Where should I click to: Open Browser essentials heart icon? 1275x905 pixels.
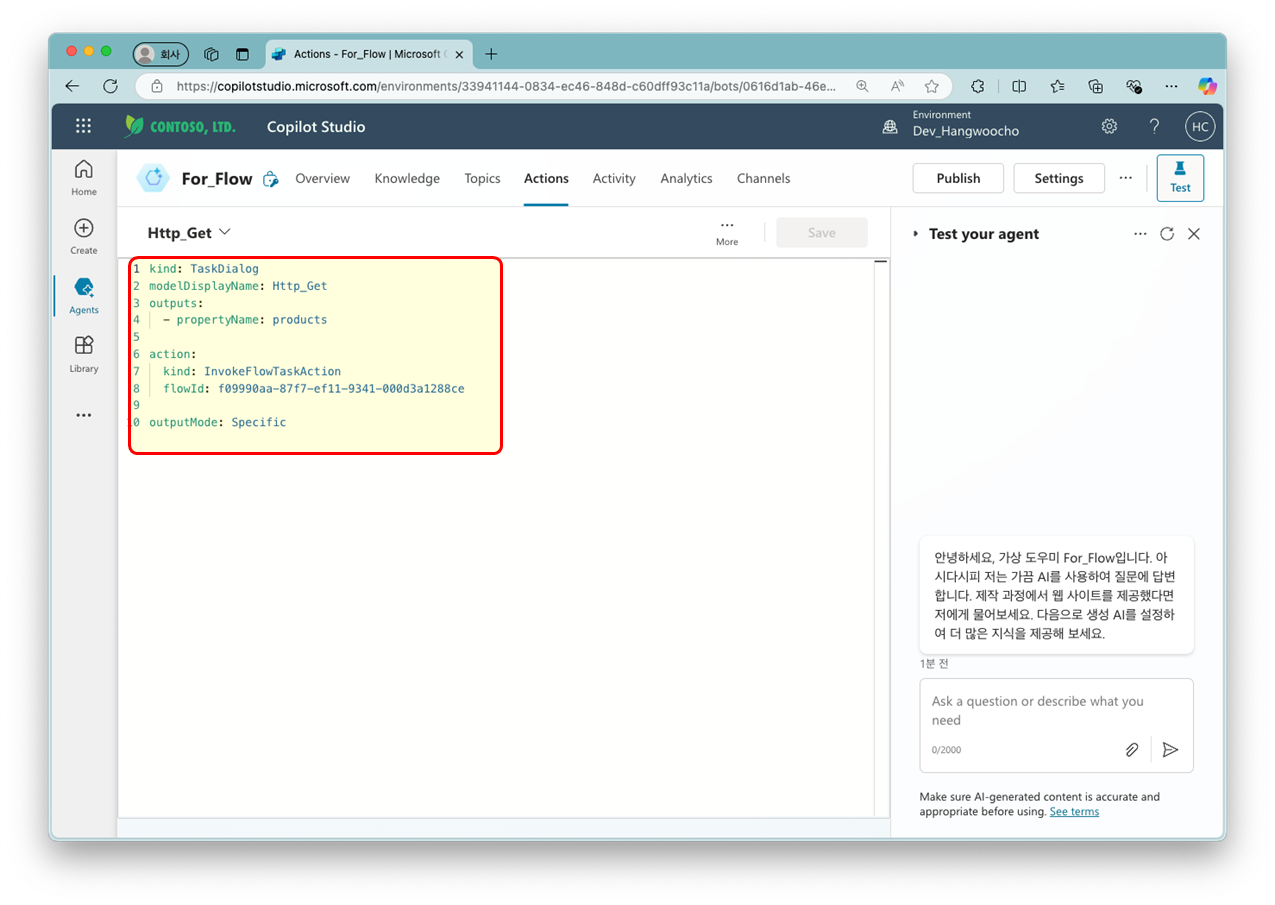coord(1134,86)
